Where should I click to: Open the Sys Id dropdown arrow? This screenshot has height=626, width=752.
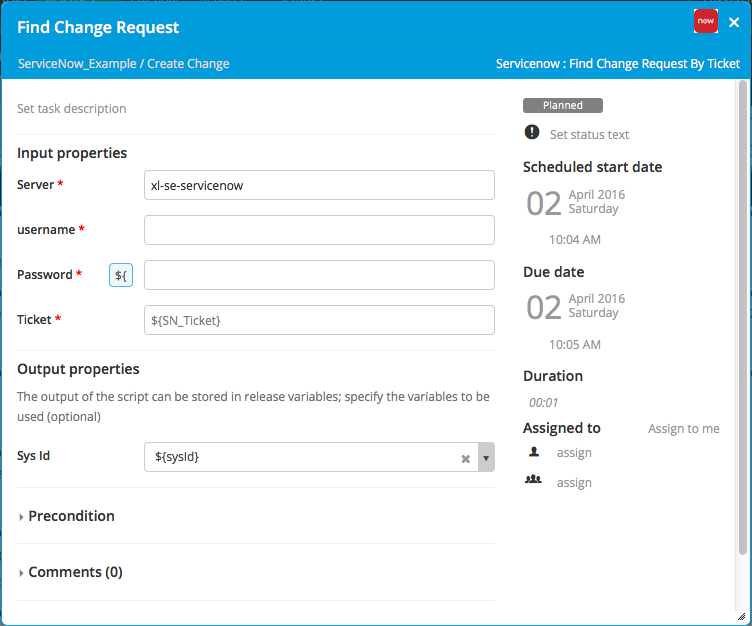(486, 457)
